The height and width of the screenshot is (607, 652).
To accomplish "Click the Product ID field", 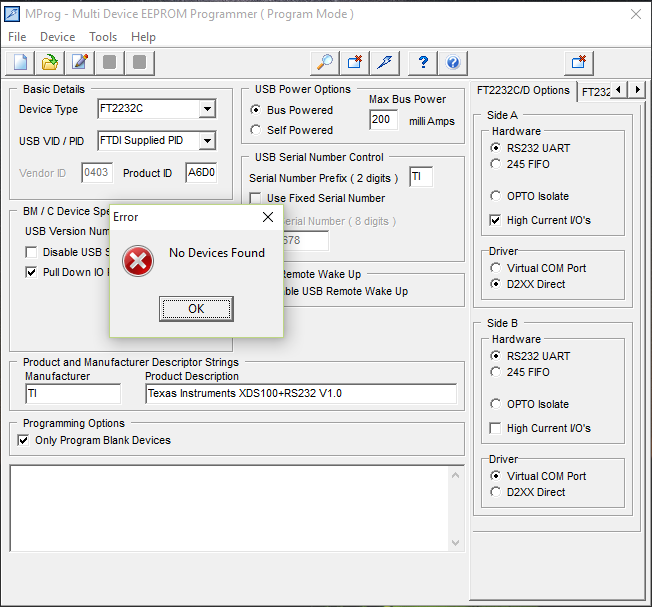I will [201, 173].
